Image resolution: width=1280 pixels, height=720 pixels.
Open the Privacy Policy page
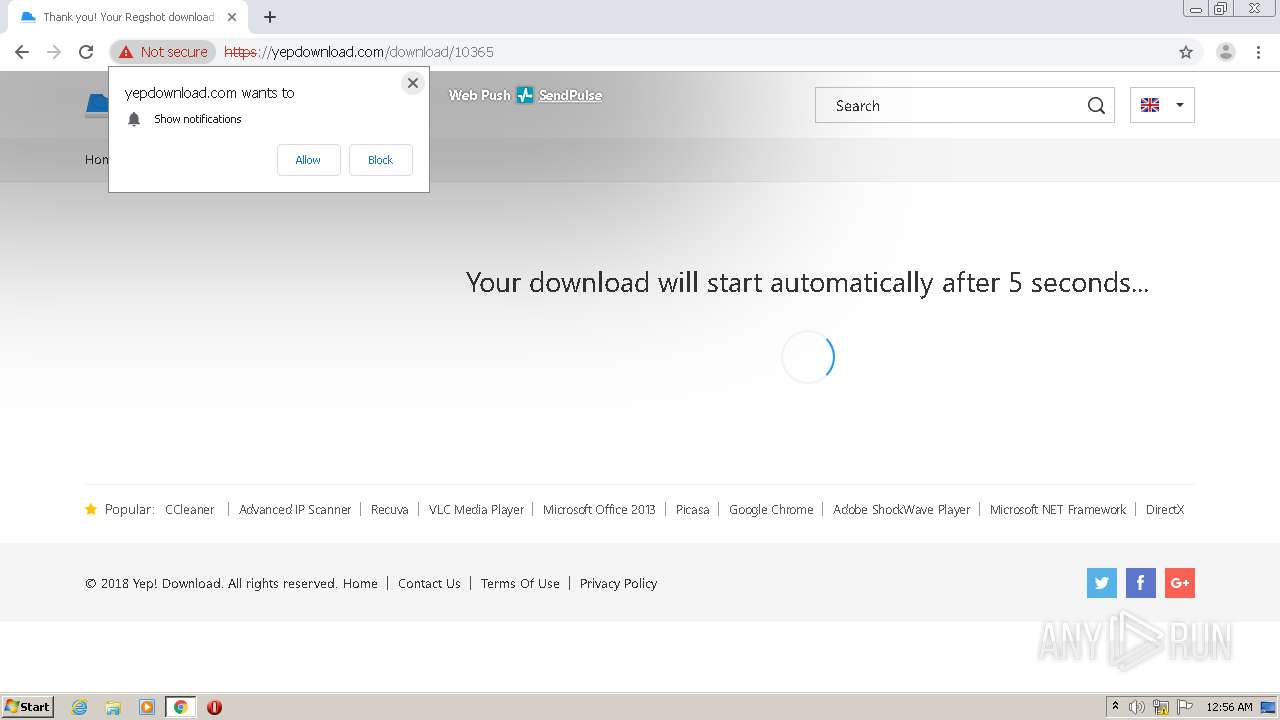[618, 583]
